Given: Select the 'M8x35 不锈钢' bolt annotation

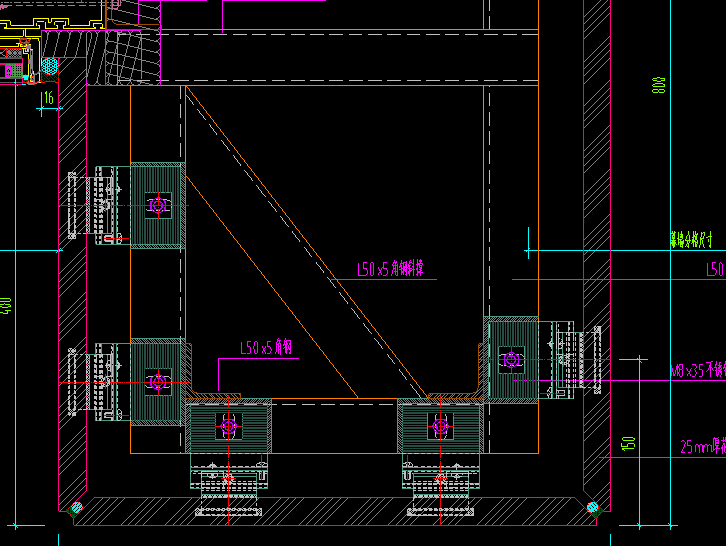Looking at the screenshot, I should coord(698,370).
